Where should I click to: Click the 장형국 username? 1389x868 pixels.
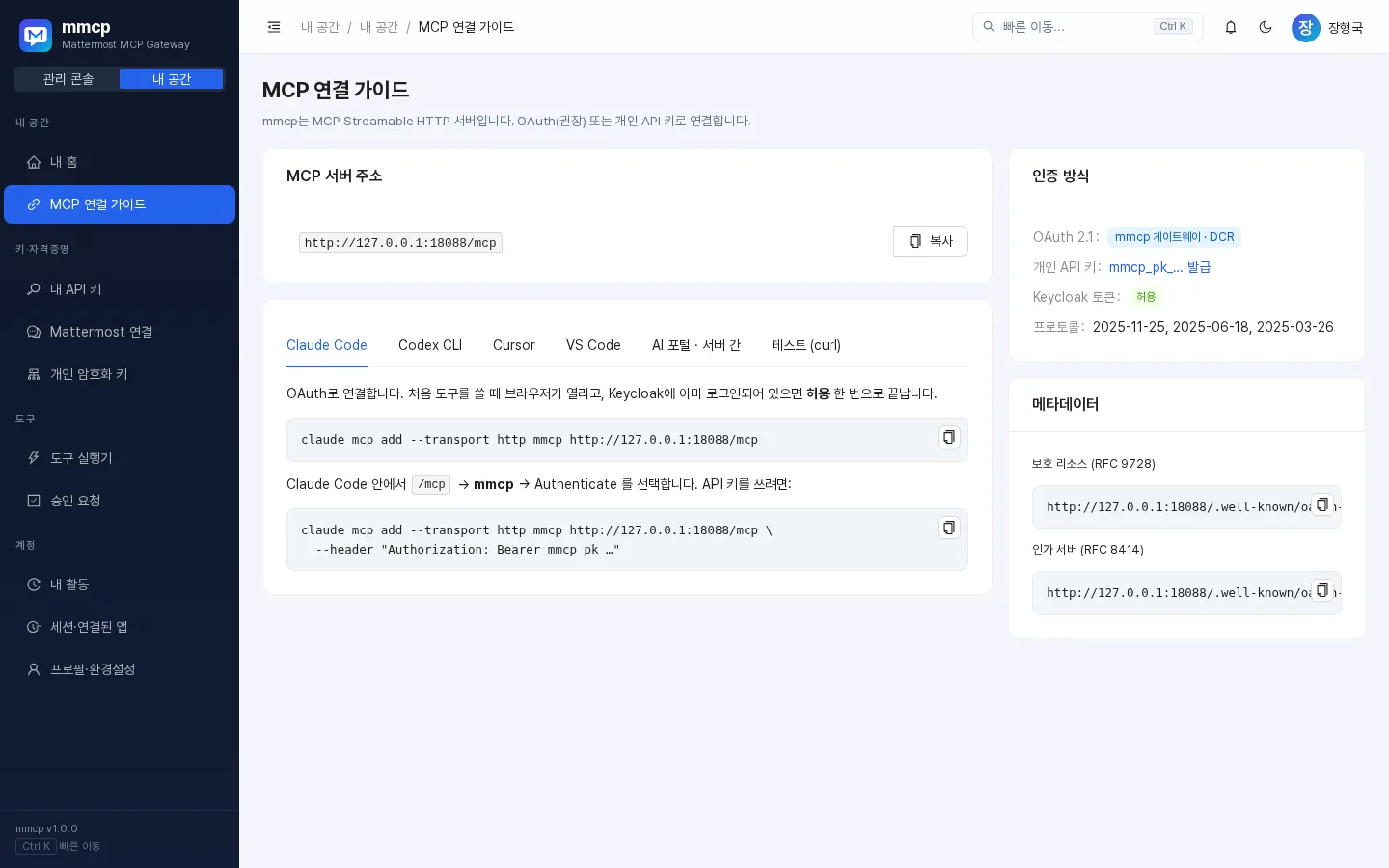pos(1346,28)
